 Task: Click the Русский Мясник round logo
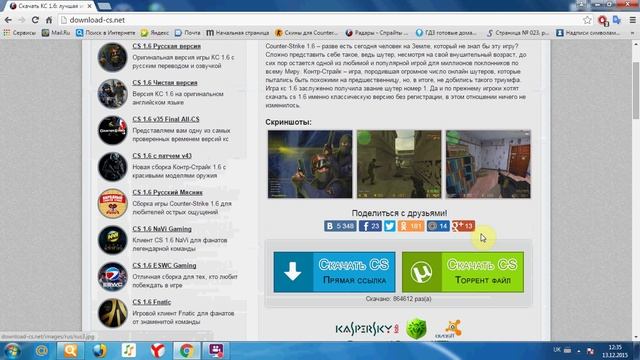click(112, 203)
